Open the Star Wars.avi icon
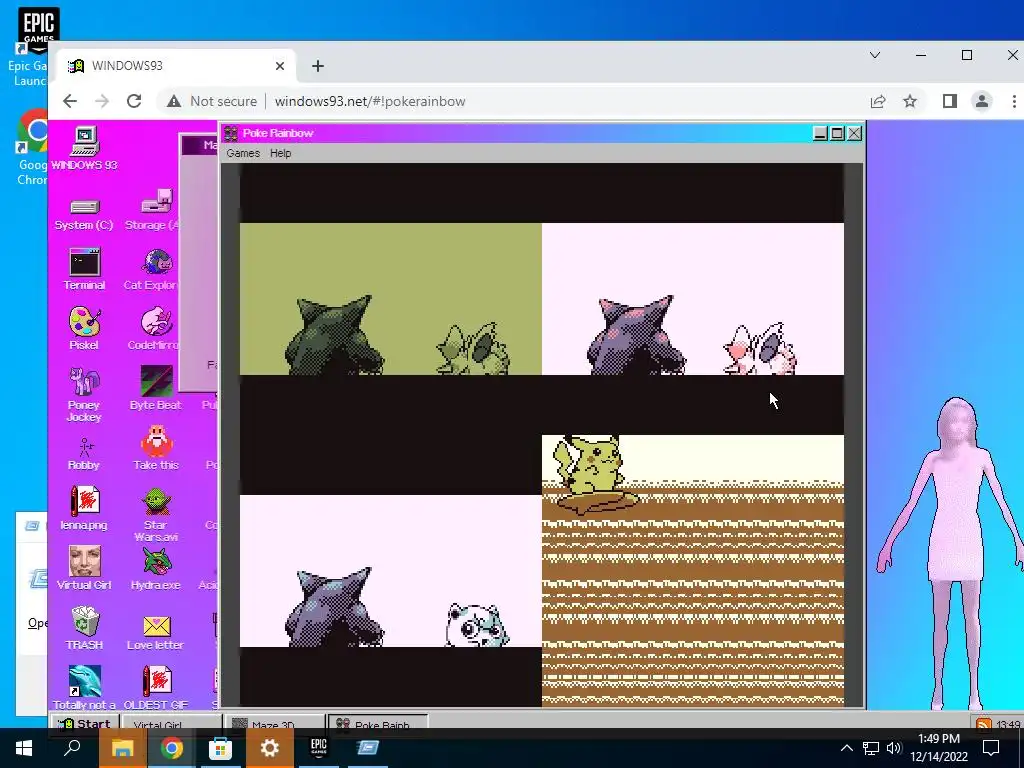This screenshot has width=1024, height=768. (x=155, y=515)
